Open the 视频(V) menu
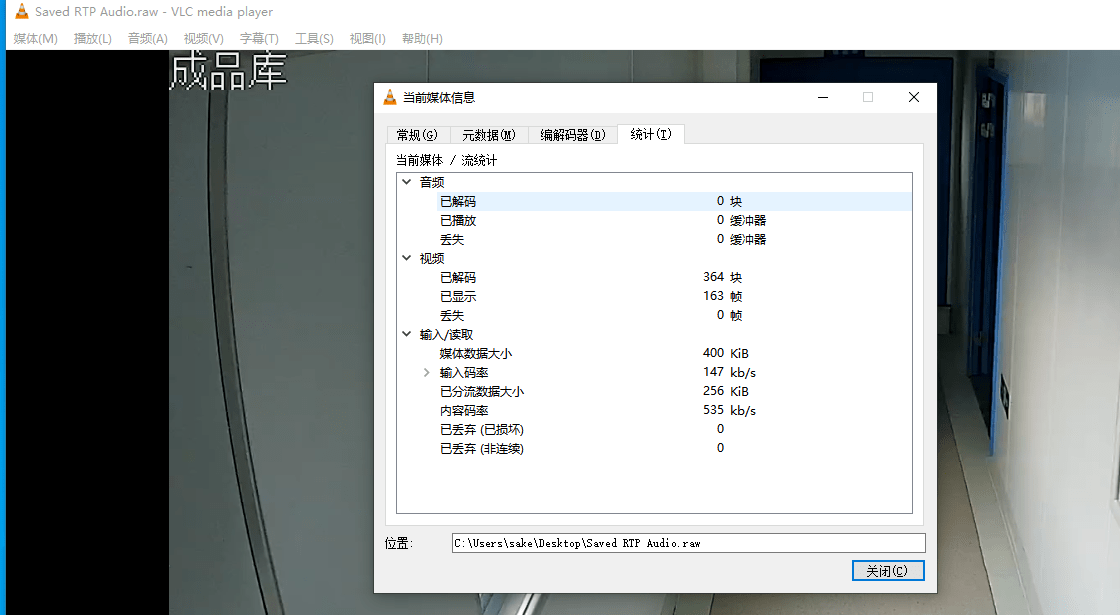Screen dimensions: 1120x615 pos(204,39)
